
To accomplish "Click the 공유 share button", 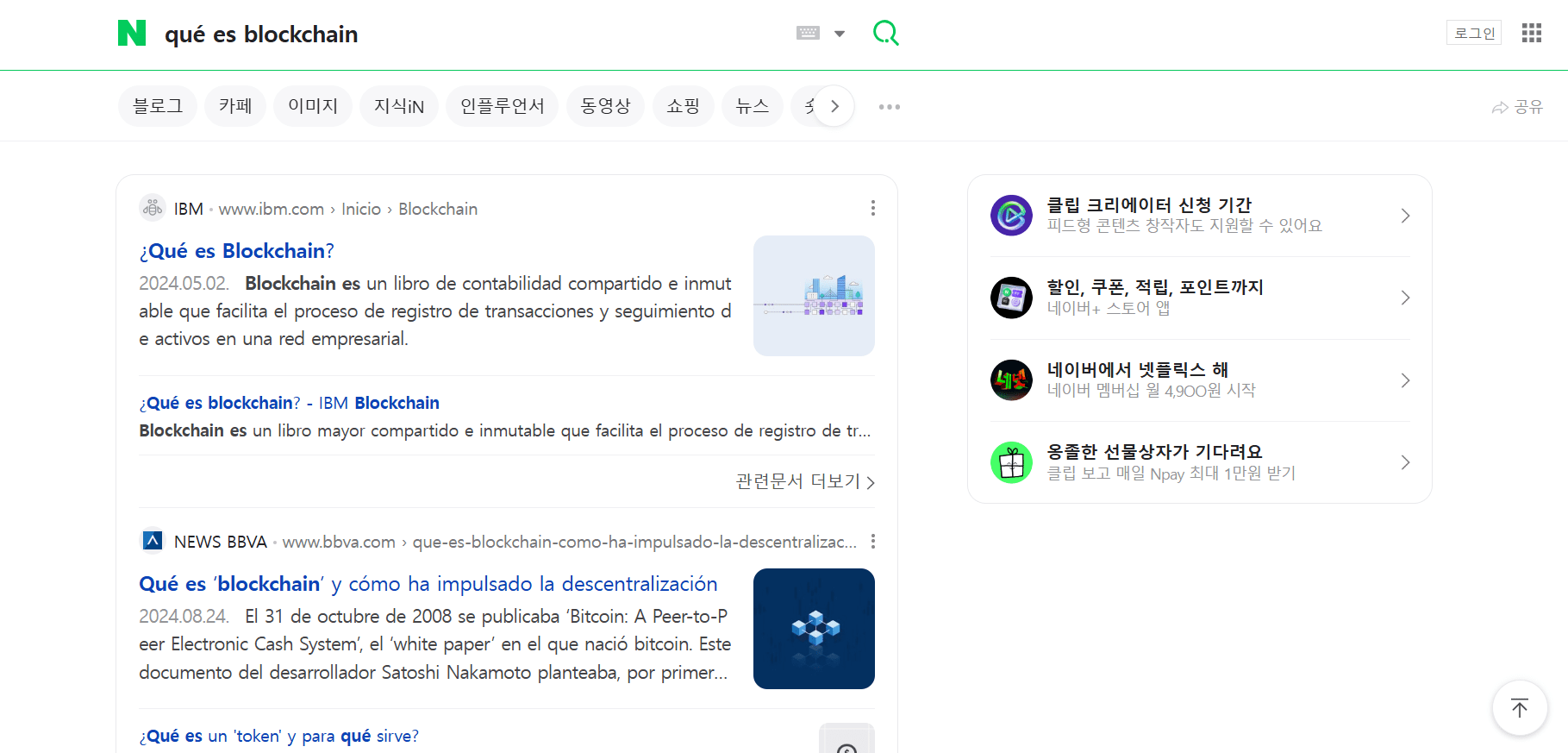I will coord(1517,107).
